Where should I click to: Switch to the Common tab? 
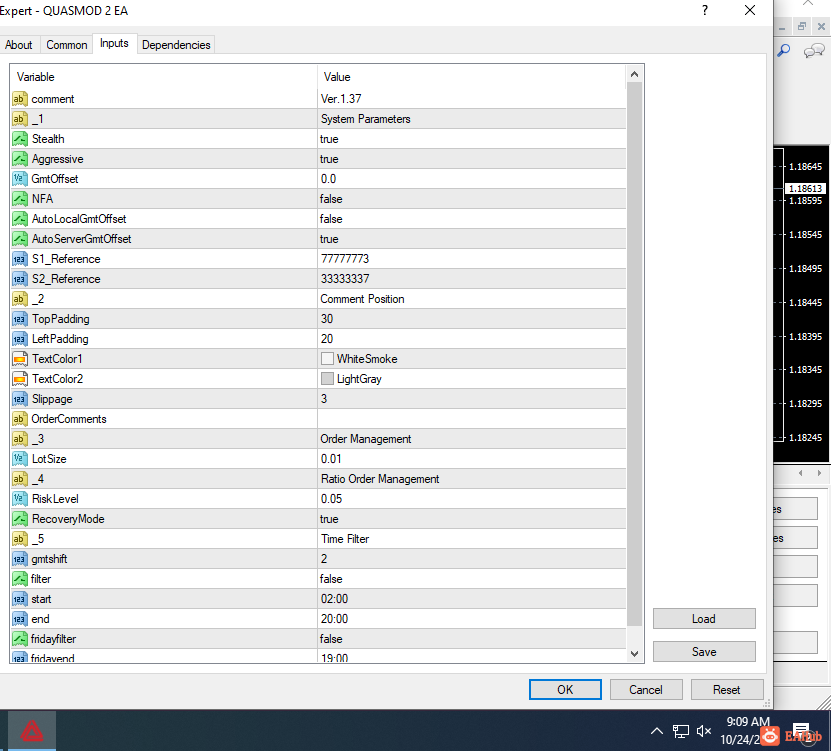point(67,45)
